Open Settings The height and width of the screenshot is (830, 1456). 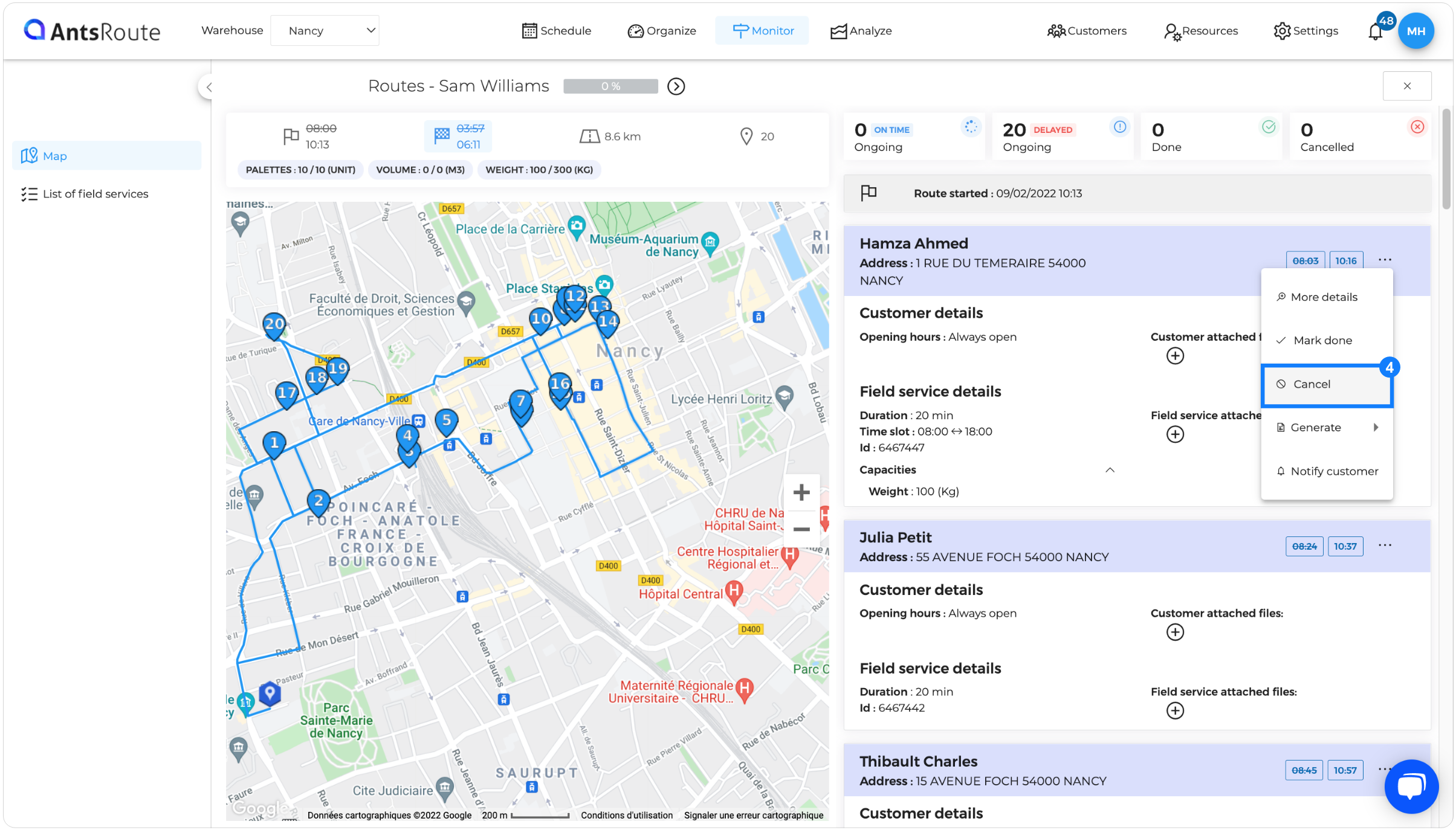(1306, 31)
